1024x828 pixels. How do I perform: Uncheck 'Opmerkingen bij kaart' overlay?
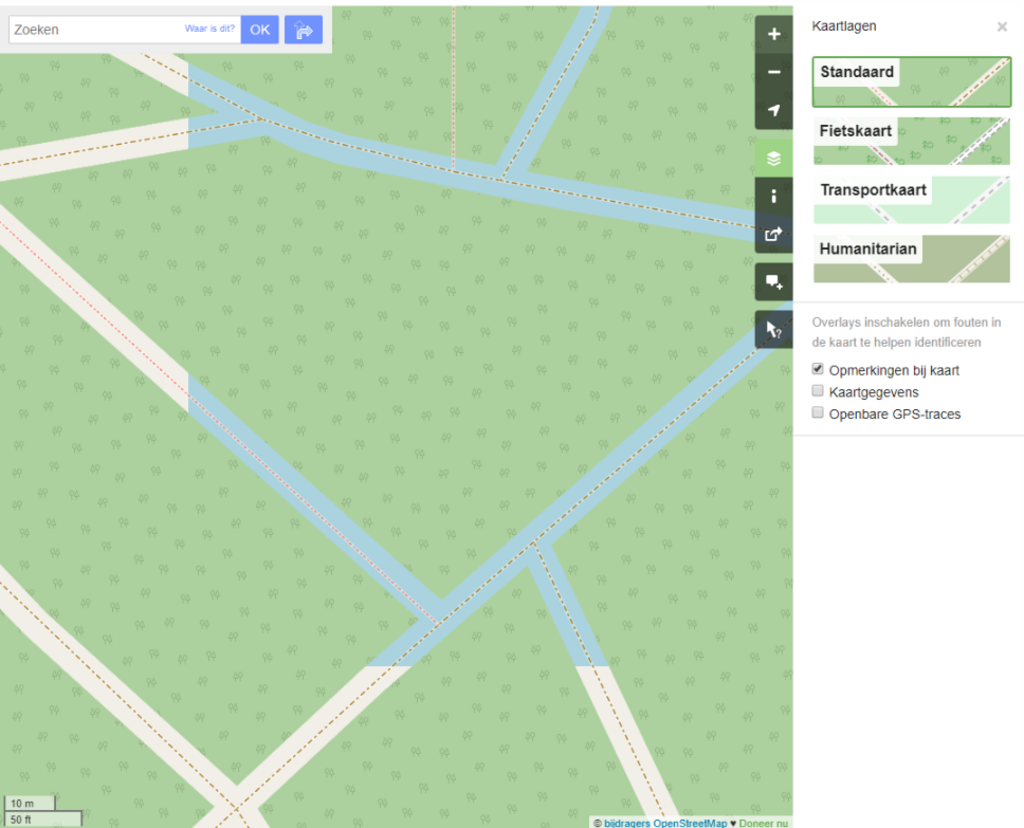tap(818, 369)
